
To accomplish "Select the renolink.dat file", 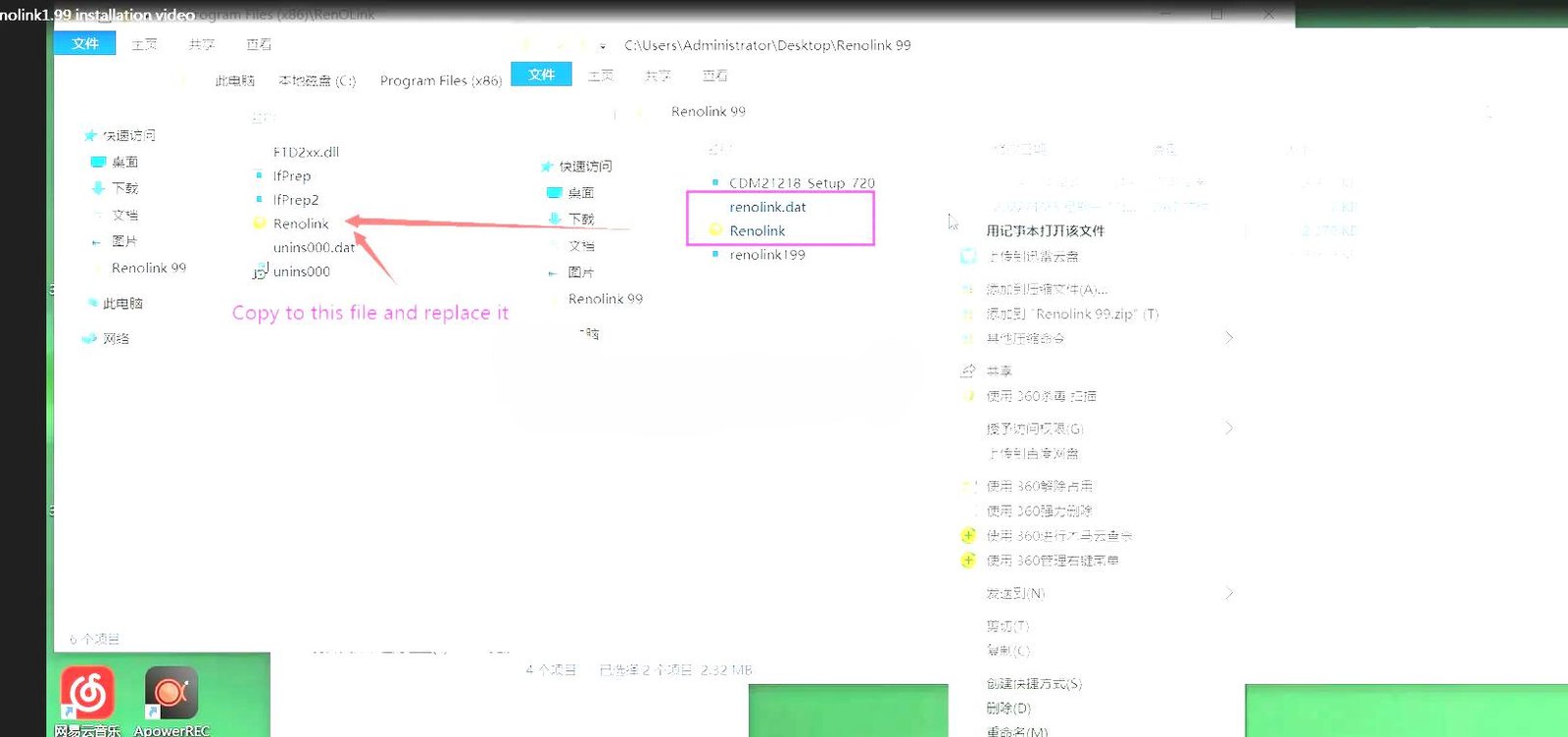I will pos(767,207).
